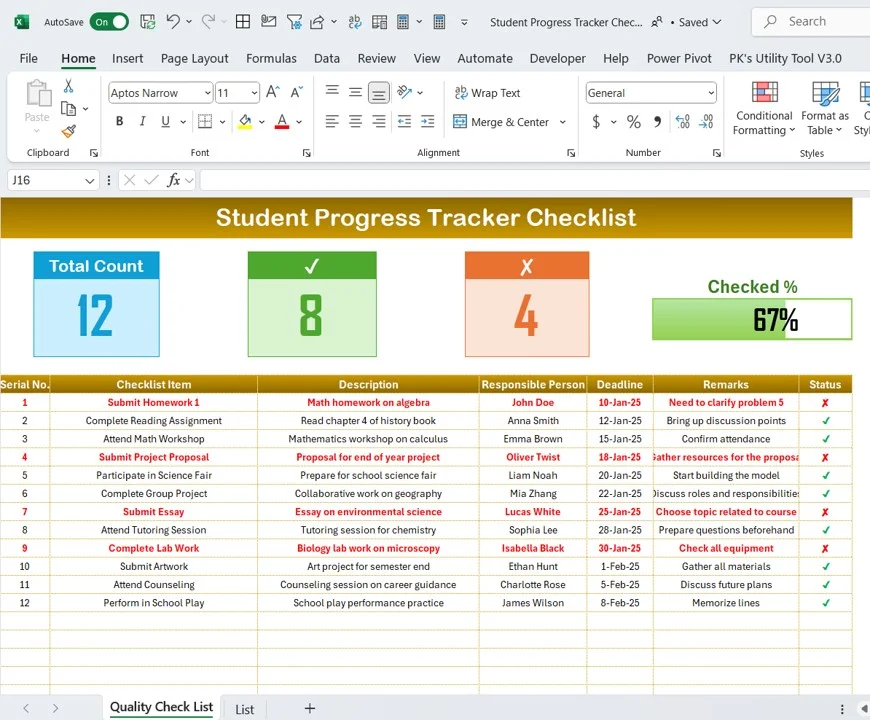The image size is (870, 720).
Task: Click the Insert Function fx icon
Action: [174, 180]
